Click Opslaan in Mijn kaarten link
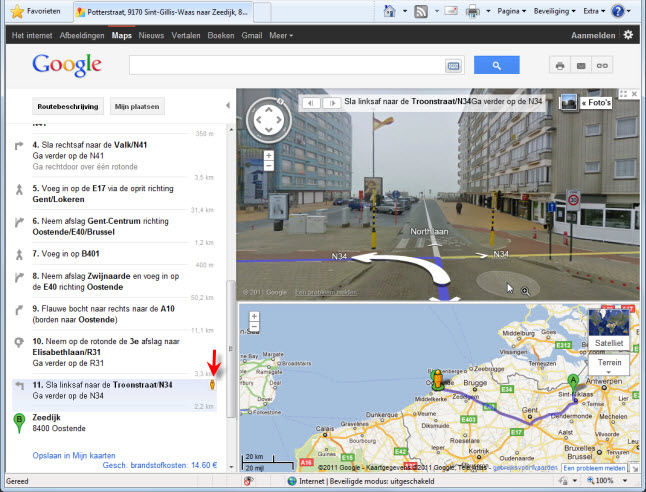Viewport: 646px width, 492px height. (74, 455)
